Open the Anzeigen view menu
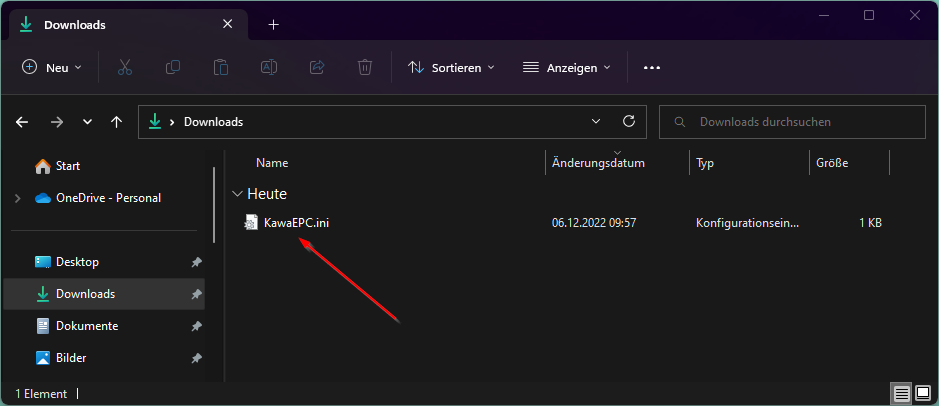The image size is (939, 406). tap(566, 68)
